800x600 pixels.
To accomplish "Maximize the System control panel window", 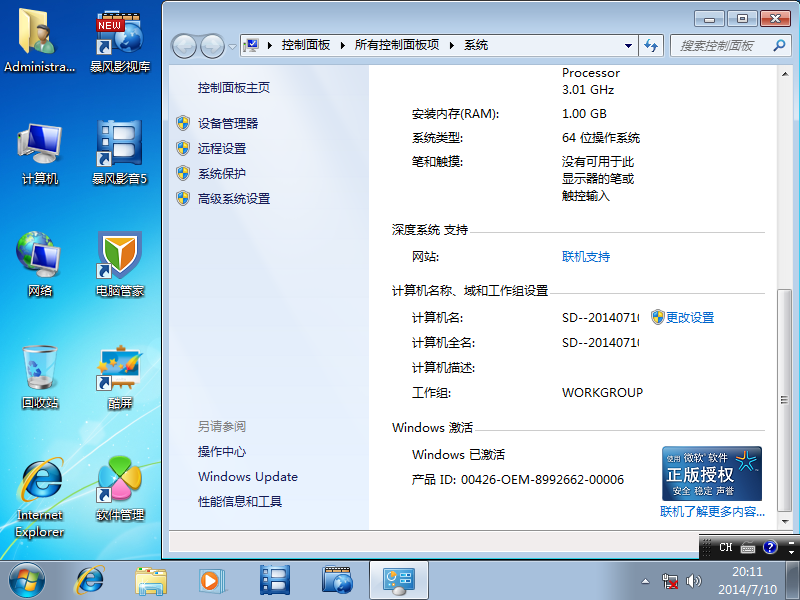I will pos(742,19).
